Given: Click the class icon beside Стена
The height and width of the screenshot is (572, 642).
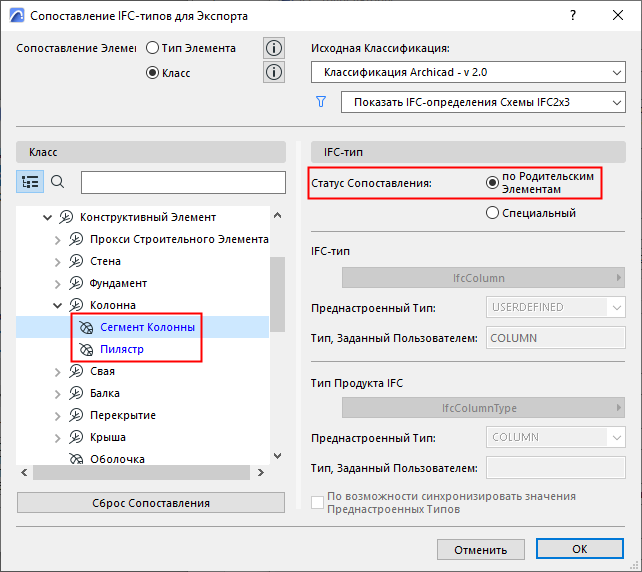Looking at the screenshot, I should pyautogui.click(x=76, y=261).
